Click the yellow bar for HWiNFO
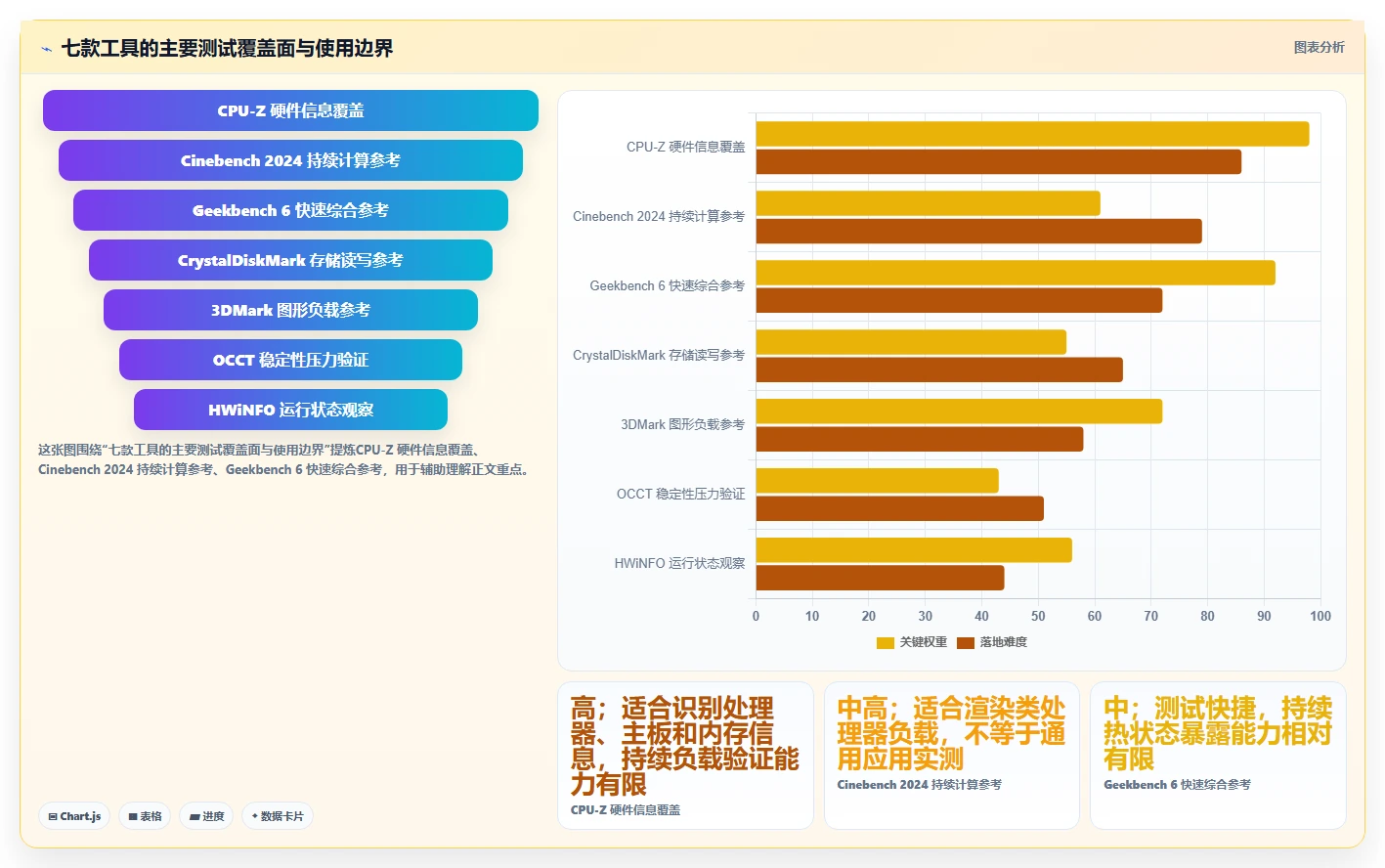 pyautogui.click(x=914, y=550)
